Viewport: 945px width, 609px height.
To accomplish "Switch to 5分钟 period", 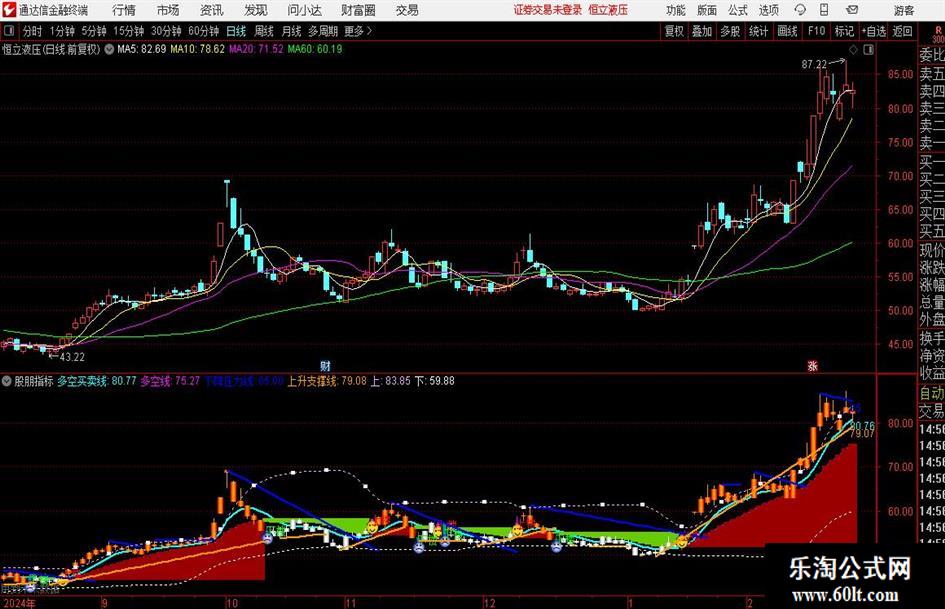I will 94,31.
